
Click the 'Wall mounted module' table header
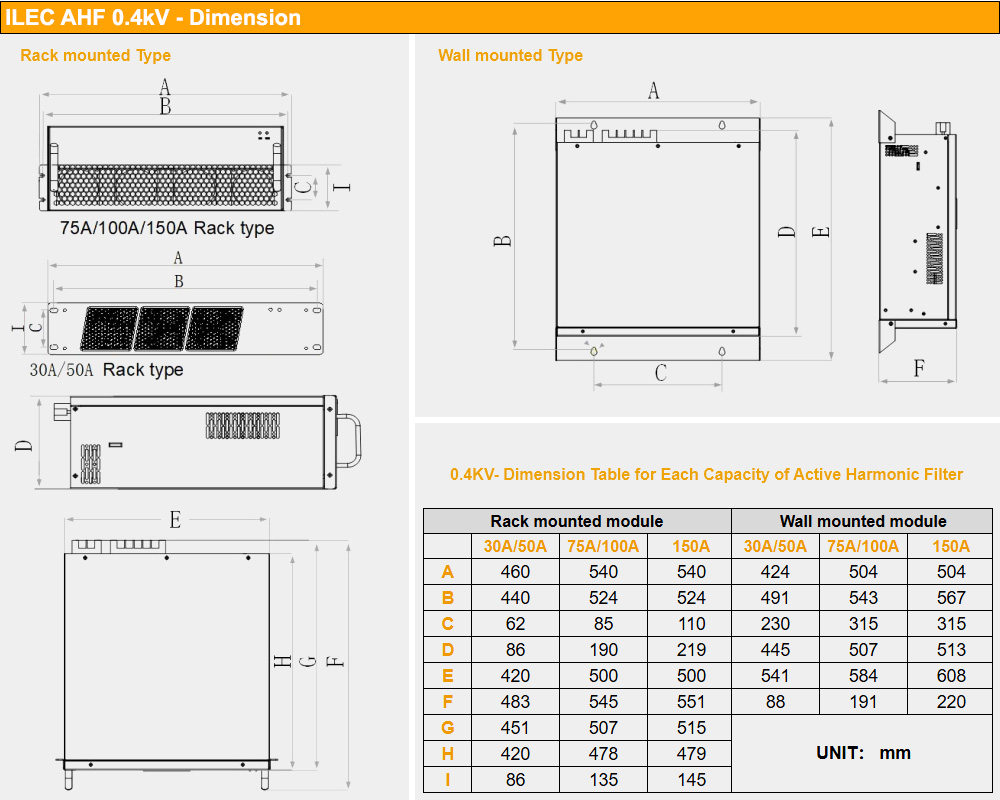tap(862, 521)
